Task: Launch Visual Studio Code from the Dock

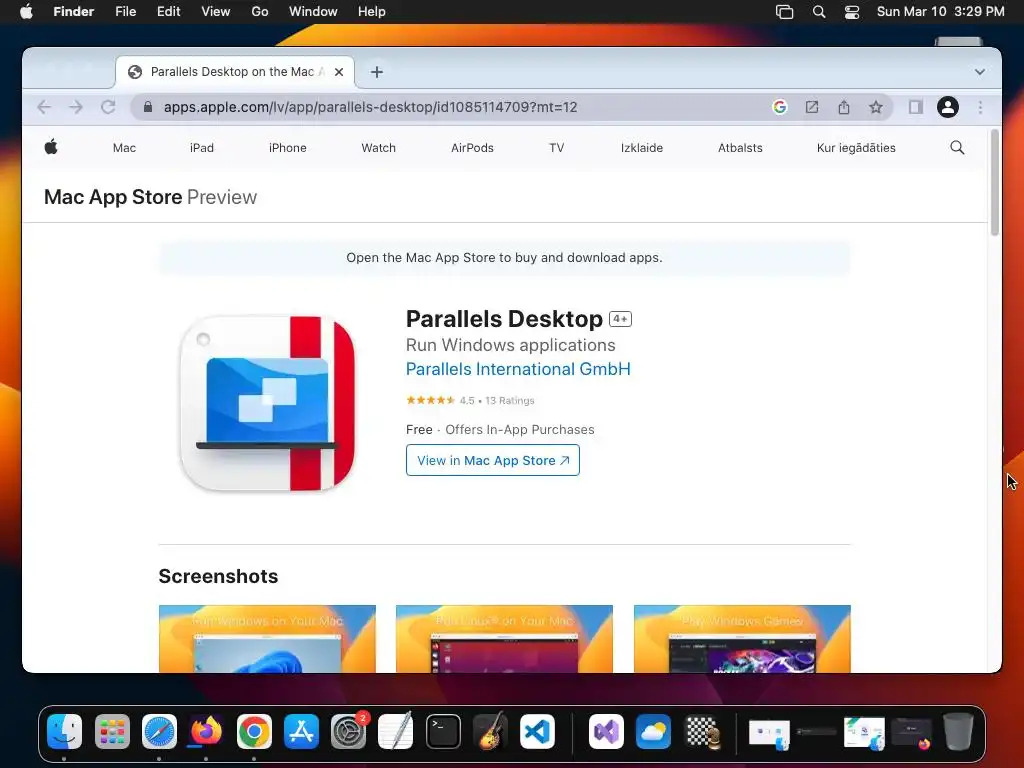Action: (x=537, y=731)
